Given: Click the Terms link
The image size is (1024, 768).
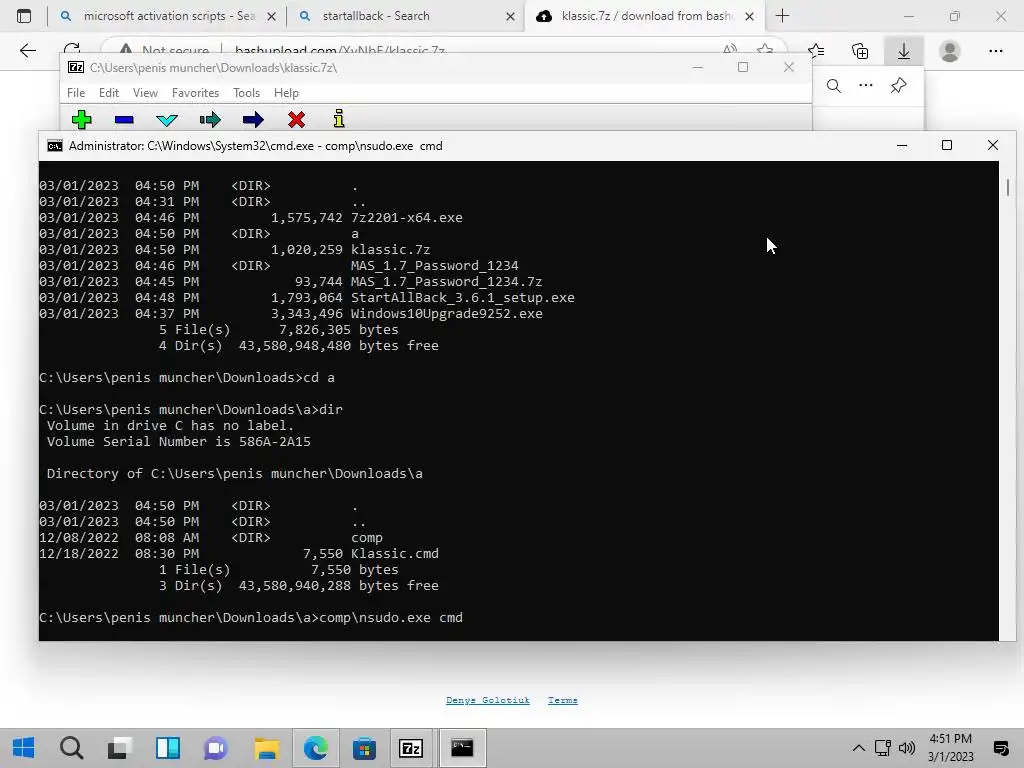Looking at the screenshot, I should 562,700.
